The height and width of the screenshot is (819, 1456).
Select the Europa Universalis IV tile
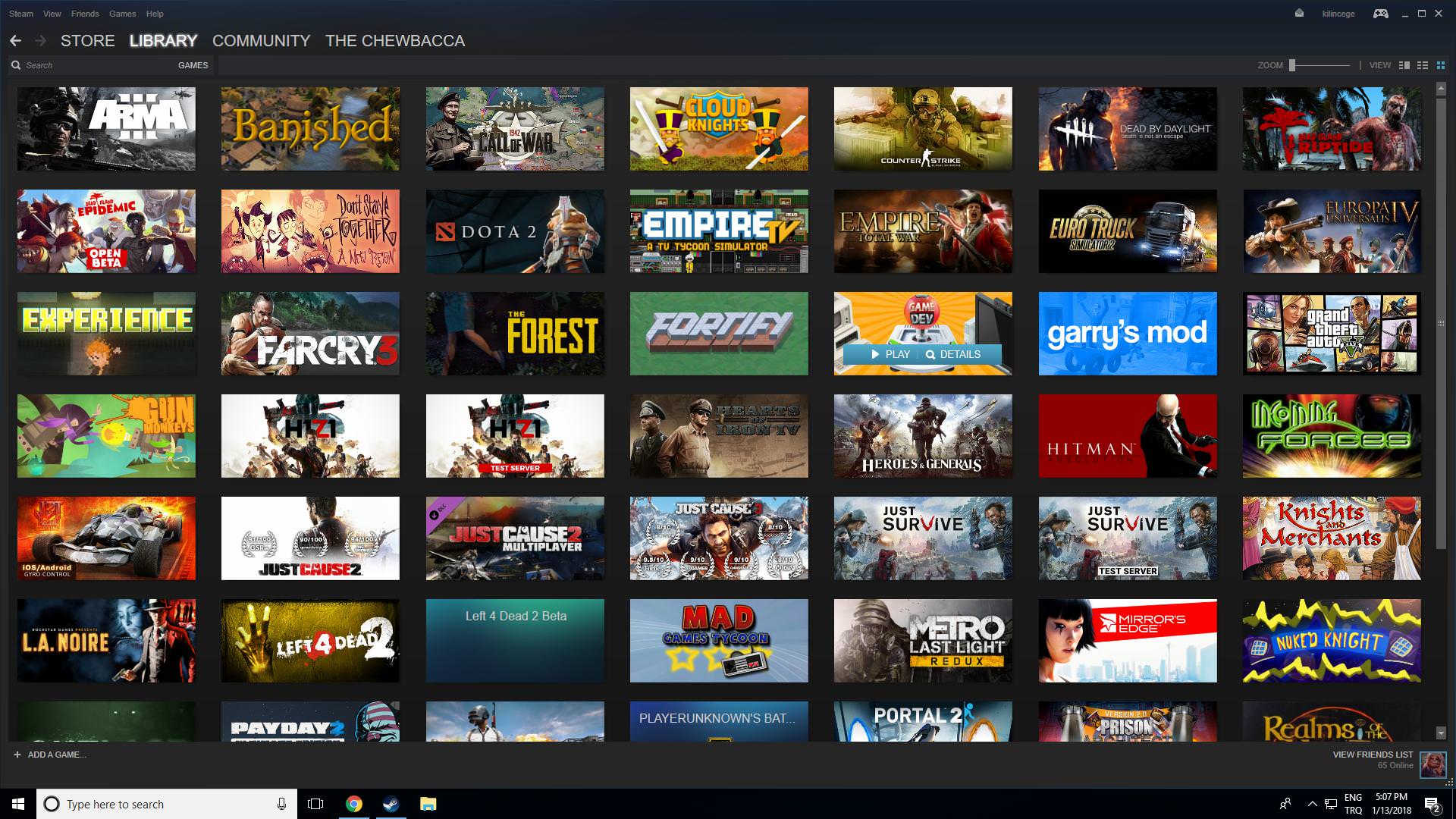[1332, 231]
